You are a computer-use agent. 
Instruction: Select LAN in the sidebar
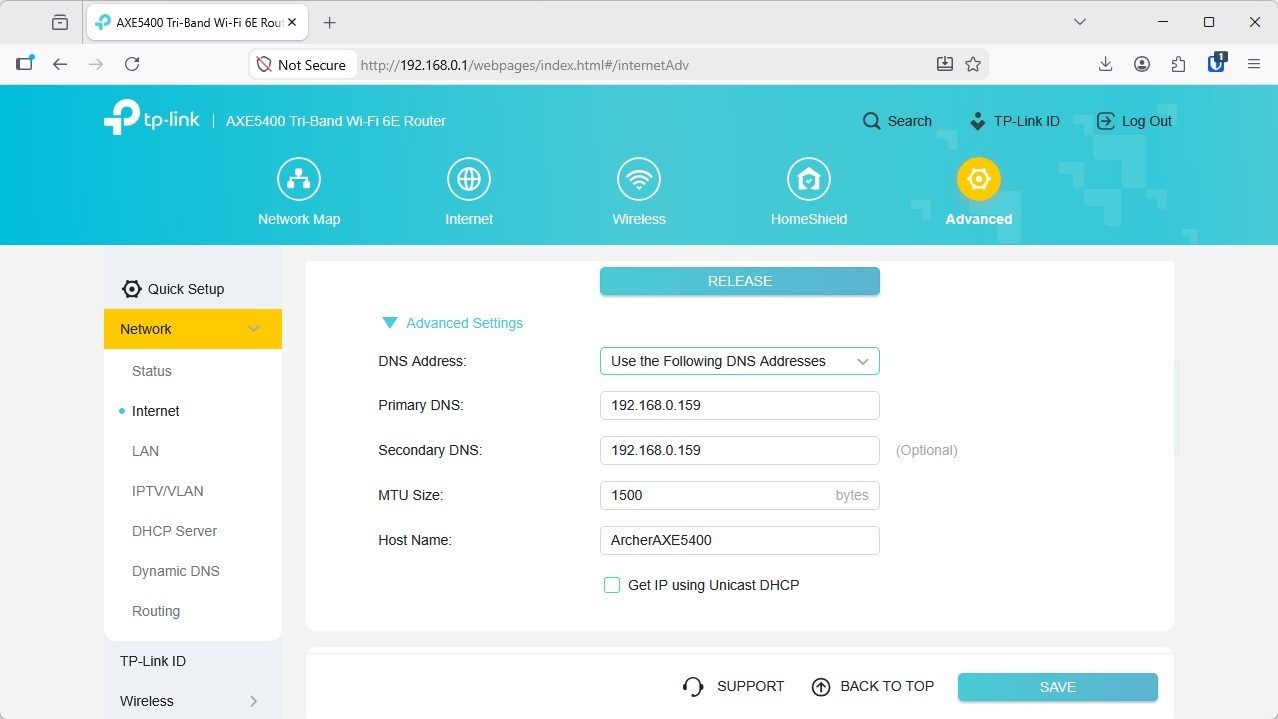(x=145, y=451)
